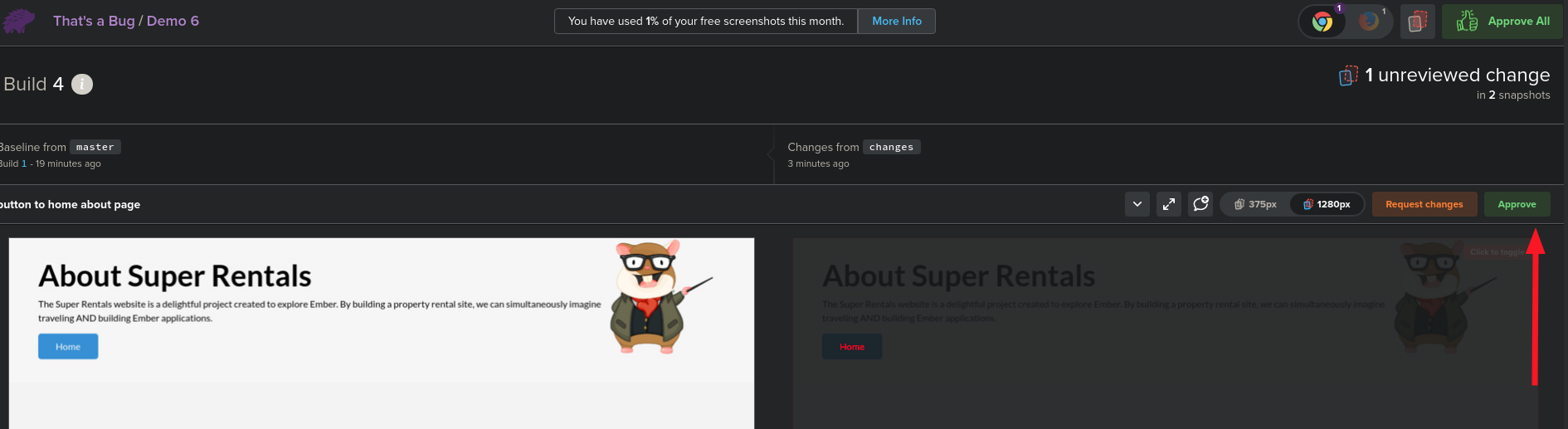1568x429 pixels.
Task: Select the Chrome browser toggle
Action: (x=1322, y=22)
